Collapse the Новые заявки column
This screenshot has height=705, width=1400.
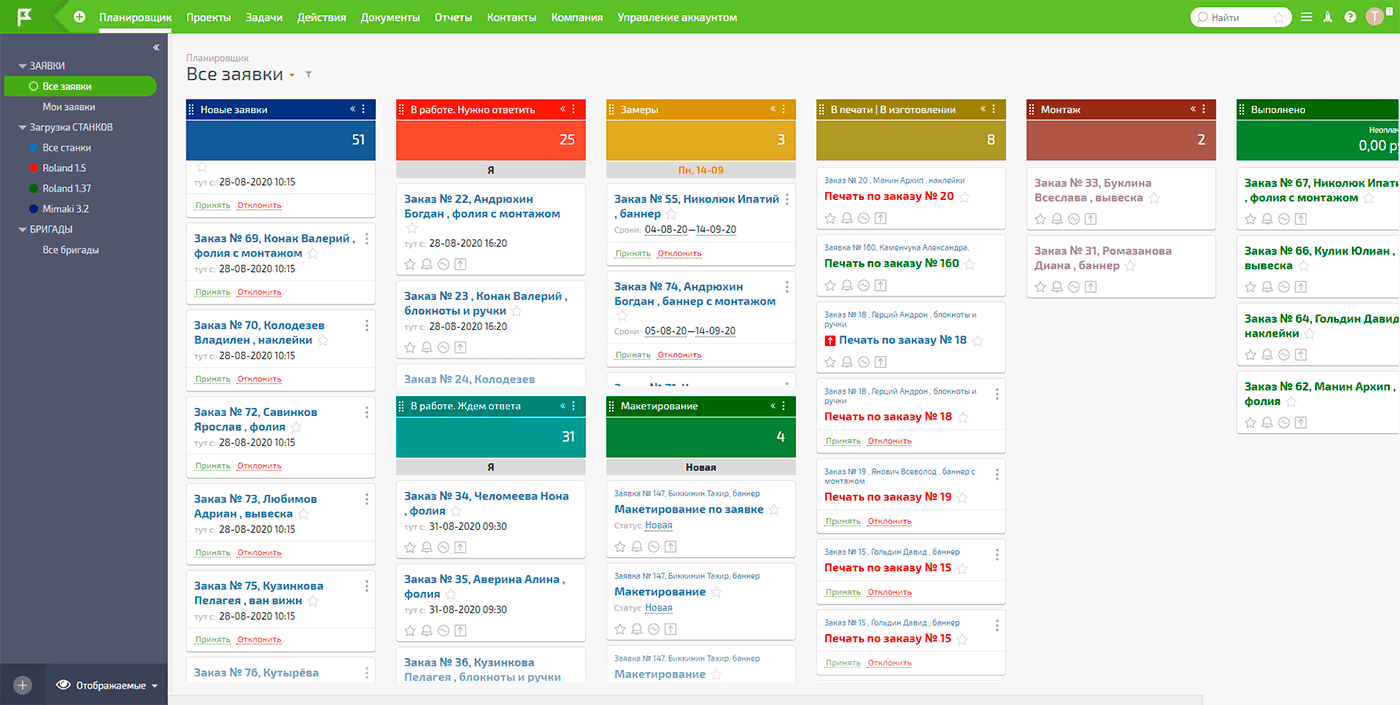(x=352, y=109)
